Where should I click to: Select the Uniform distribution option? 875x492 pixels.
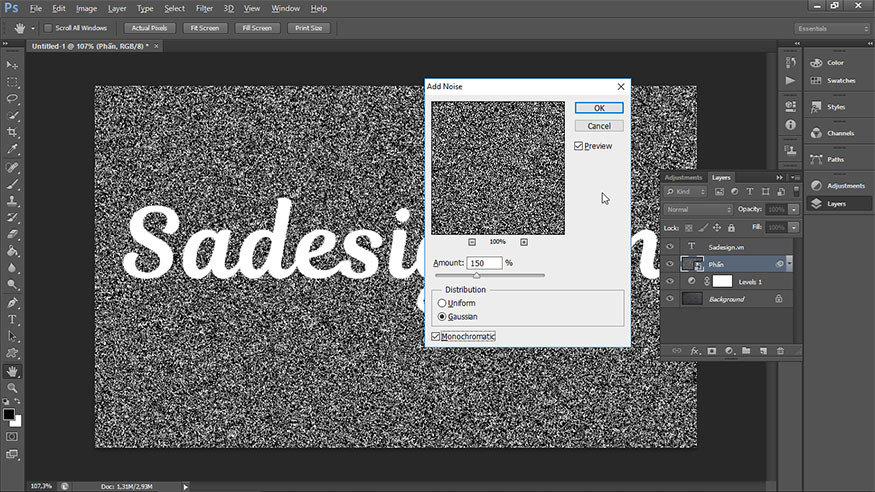coord(442,303)
